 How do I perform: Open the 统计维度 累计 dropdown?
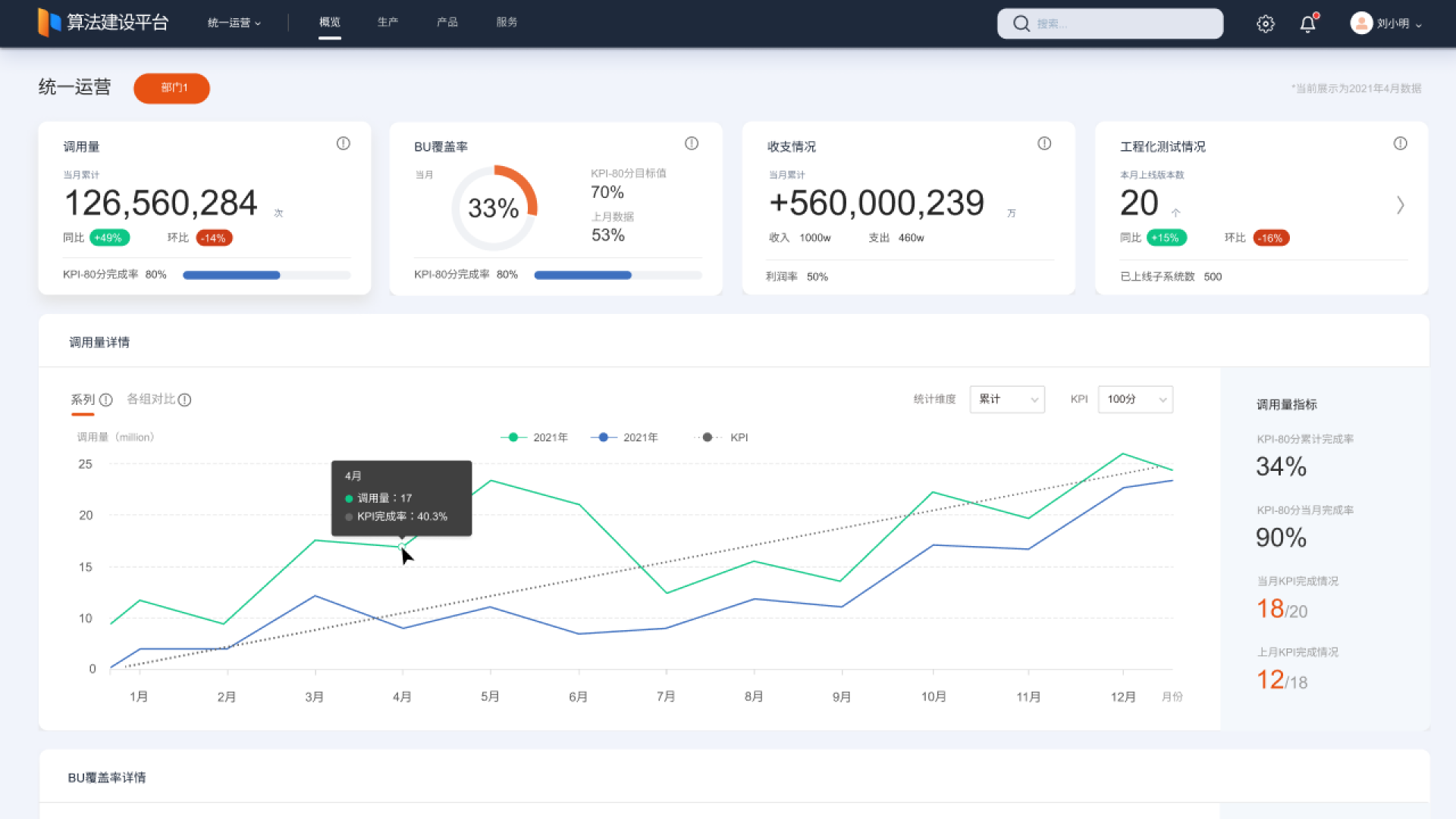[x=1007, y=400]
